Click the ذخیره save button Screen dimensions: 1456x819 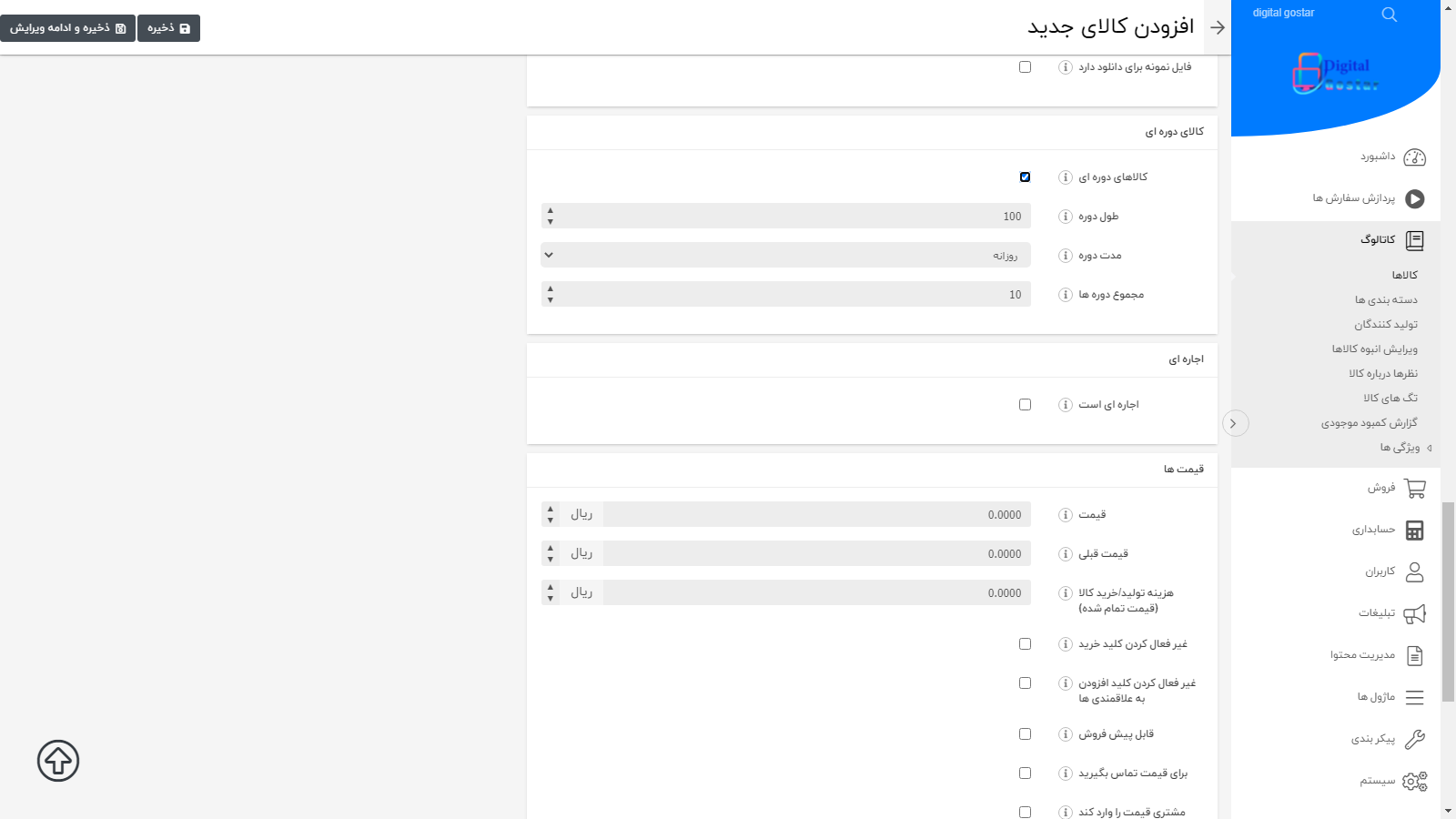pyautogui.click(x=168, y=27)
